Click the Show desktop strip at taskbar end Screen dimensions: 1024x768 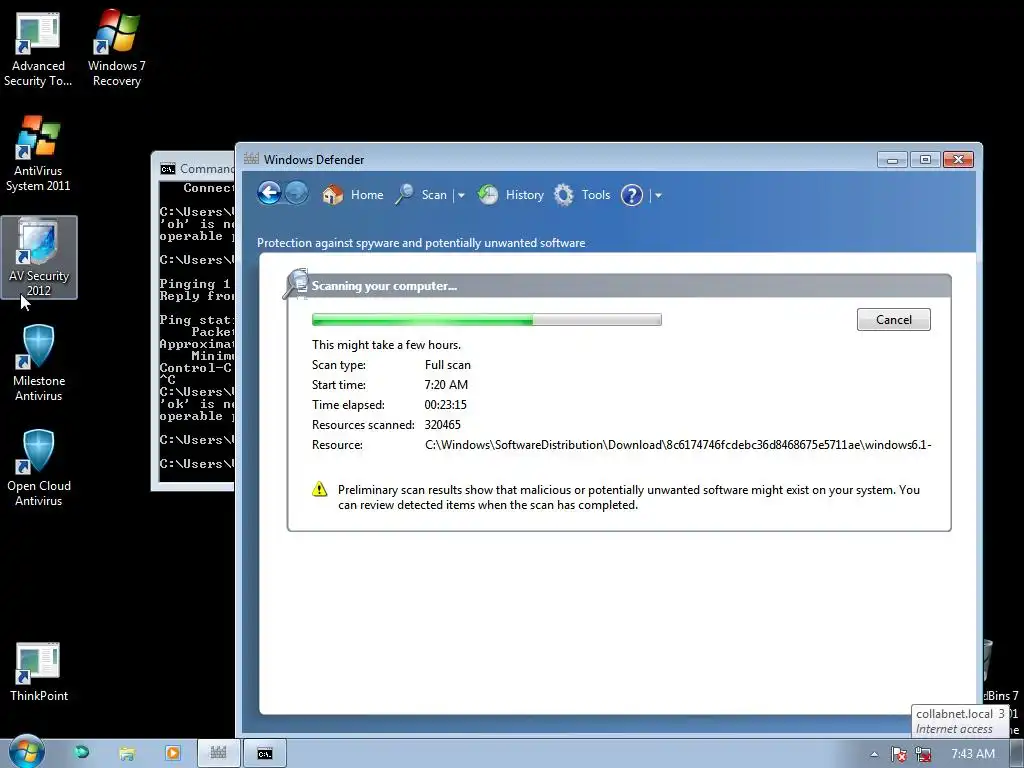tap(1017, 754)
